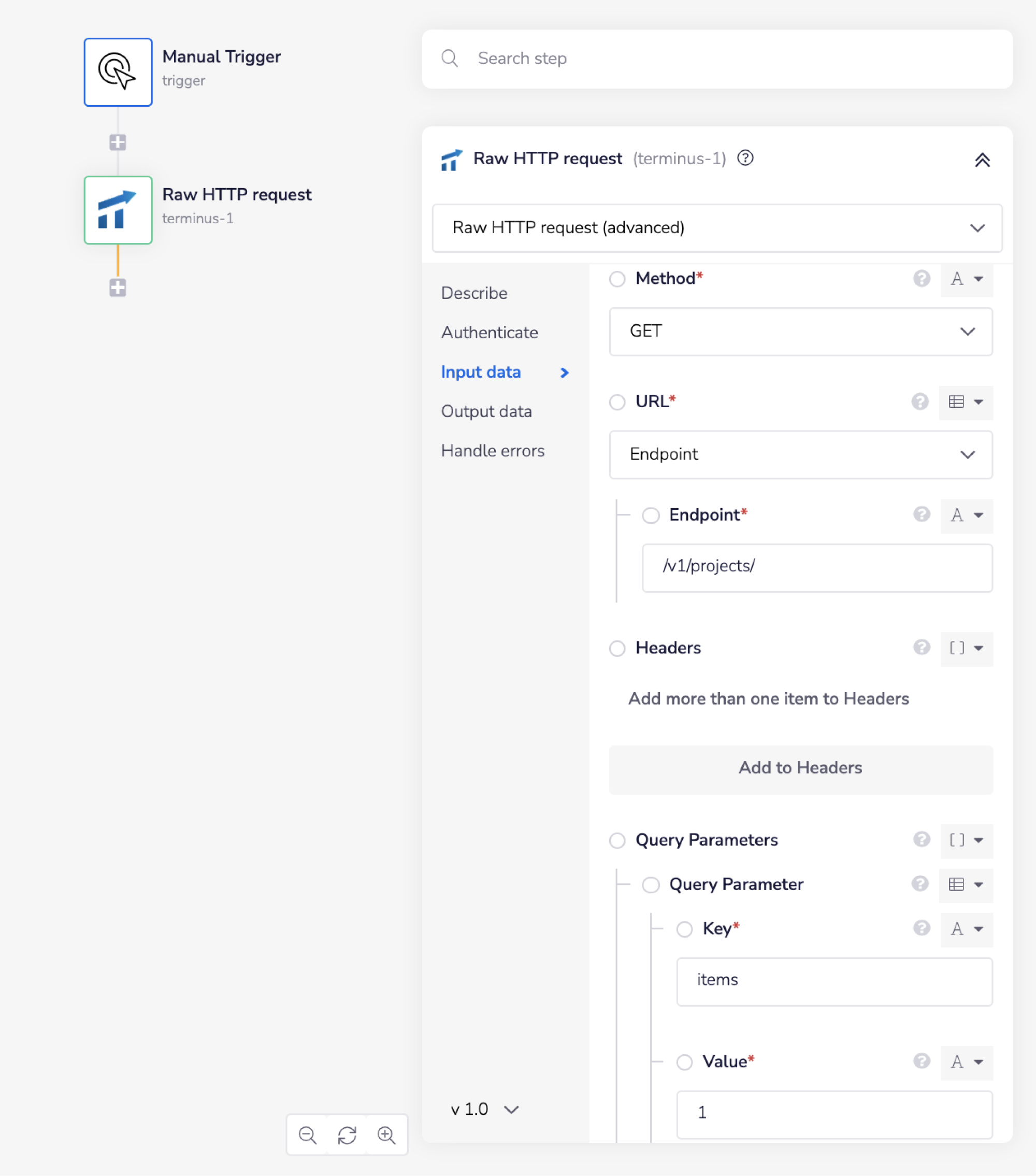Switch to the Output data tab

click(486, 411)
